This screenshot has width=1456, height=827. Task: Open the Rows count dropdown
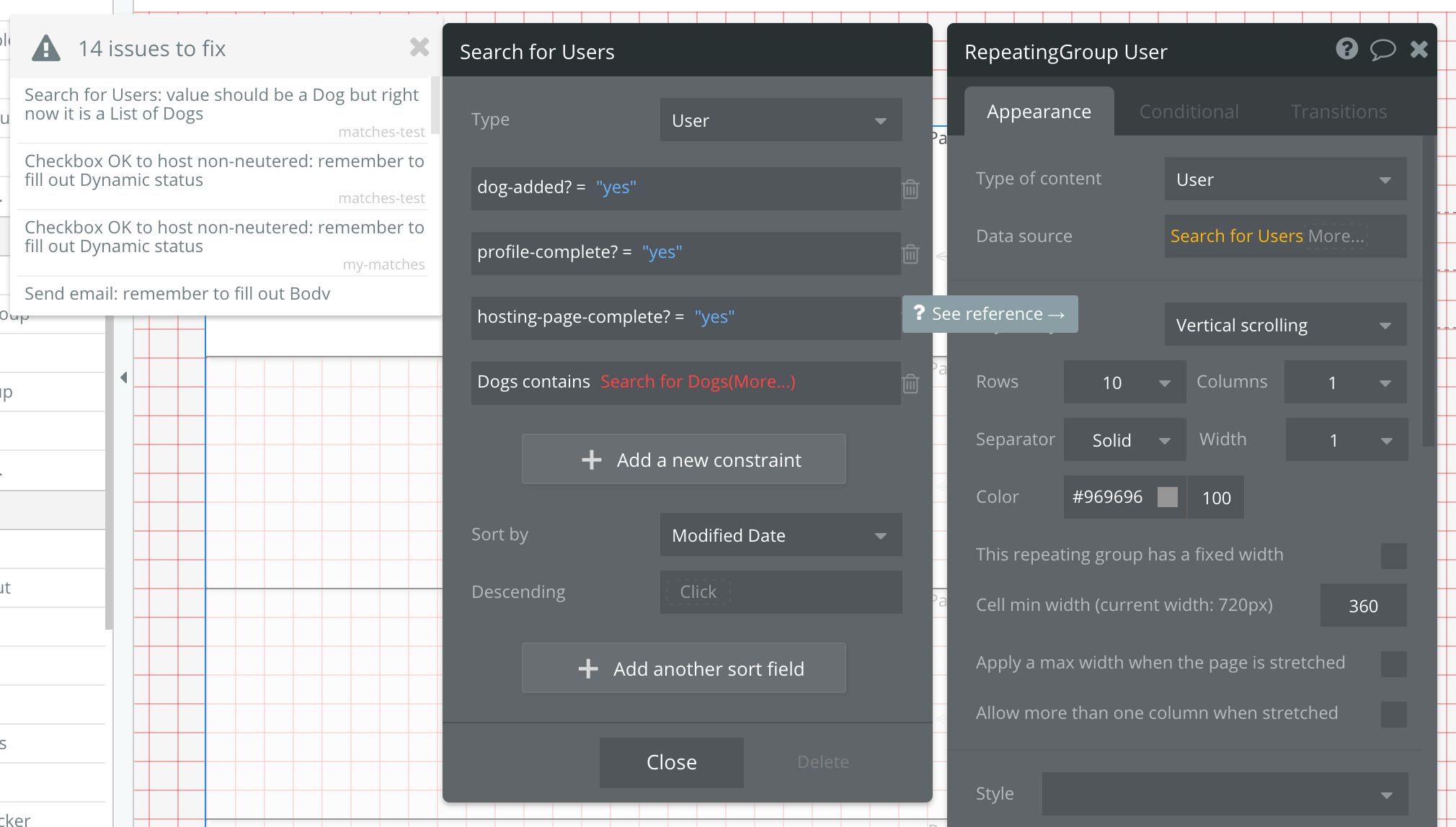pyautogui.click(x=1124, y=383)
